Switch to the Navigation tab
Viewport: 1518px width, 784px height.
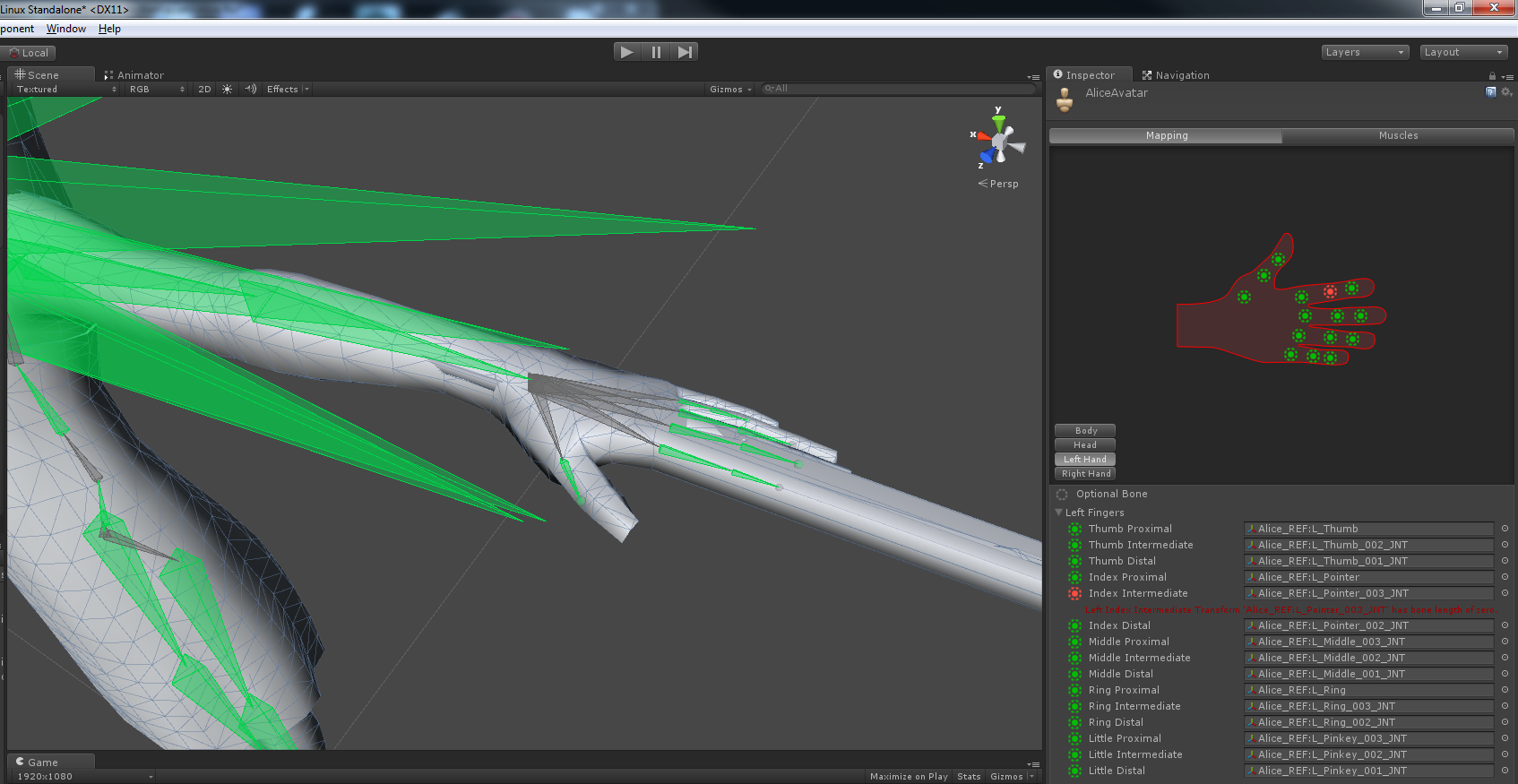click(1176, 75)
